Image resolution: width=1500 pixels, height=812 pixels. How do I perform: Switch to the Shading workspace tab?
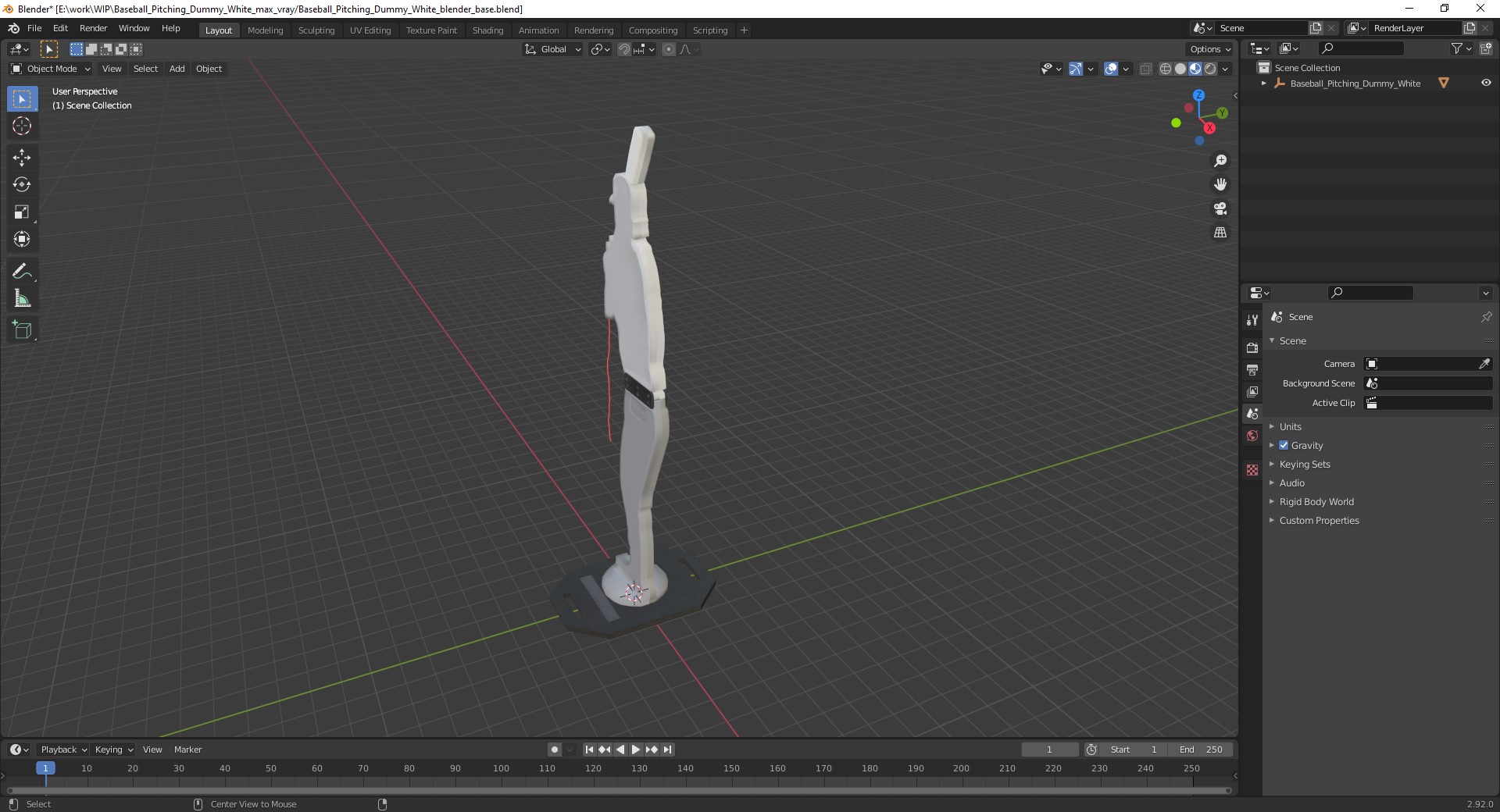[x=487, y=30]
